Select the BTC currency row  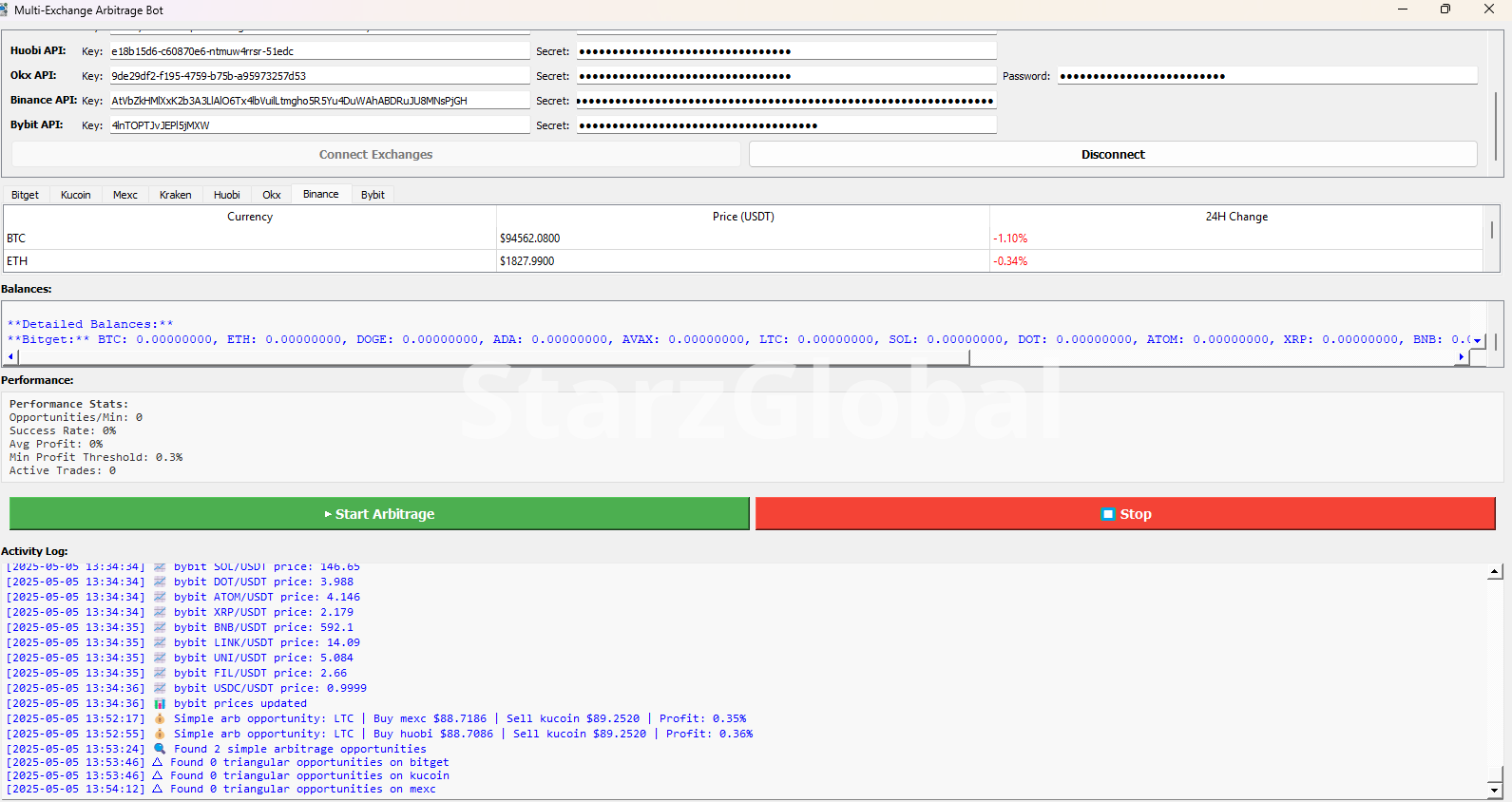(x=743, y=239)
